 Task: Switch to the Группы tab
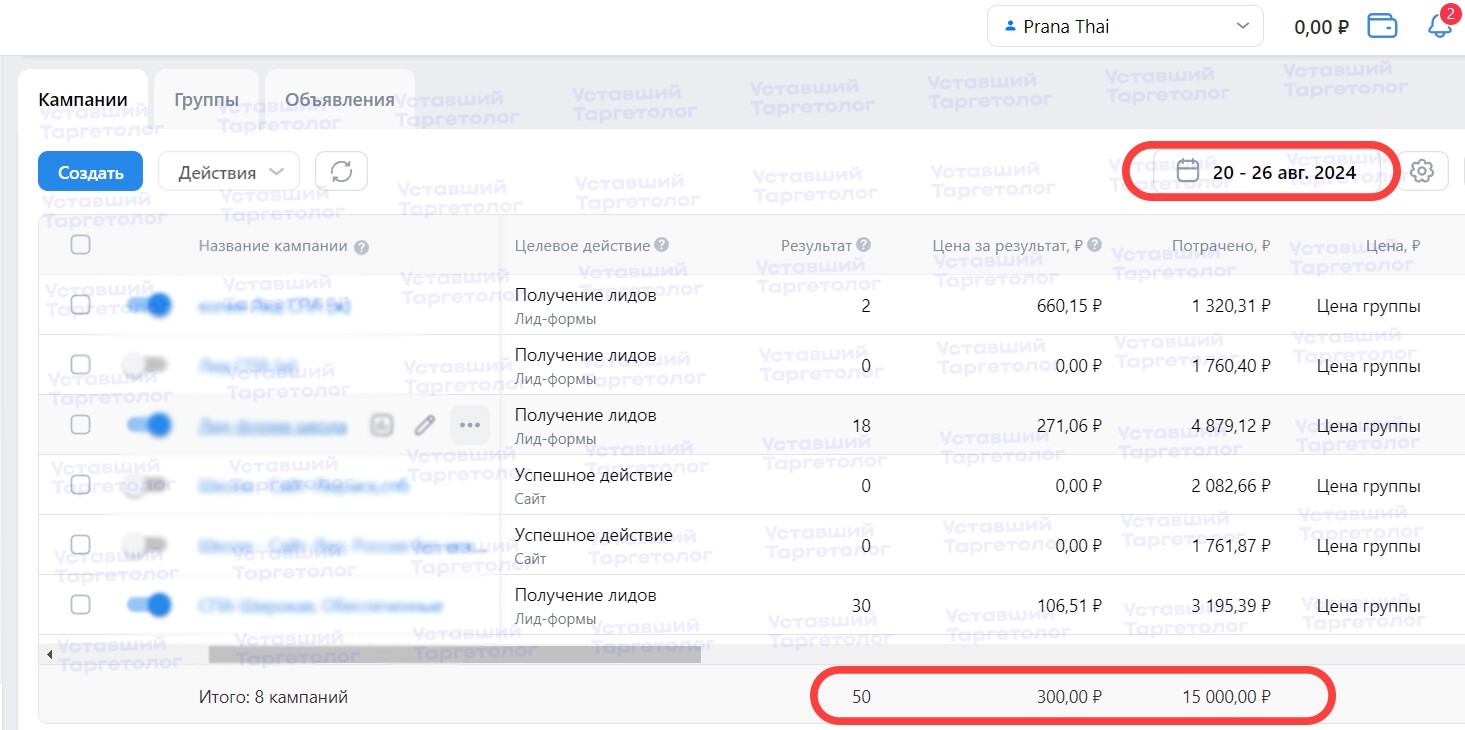click(206, 100)
